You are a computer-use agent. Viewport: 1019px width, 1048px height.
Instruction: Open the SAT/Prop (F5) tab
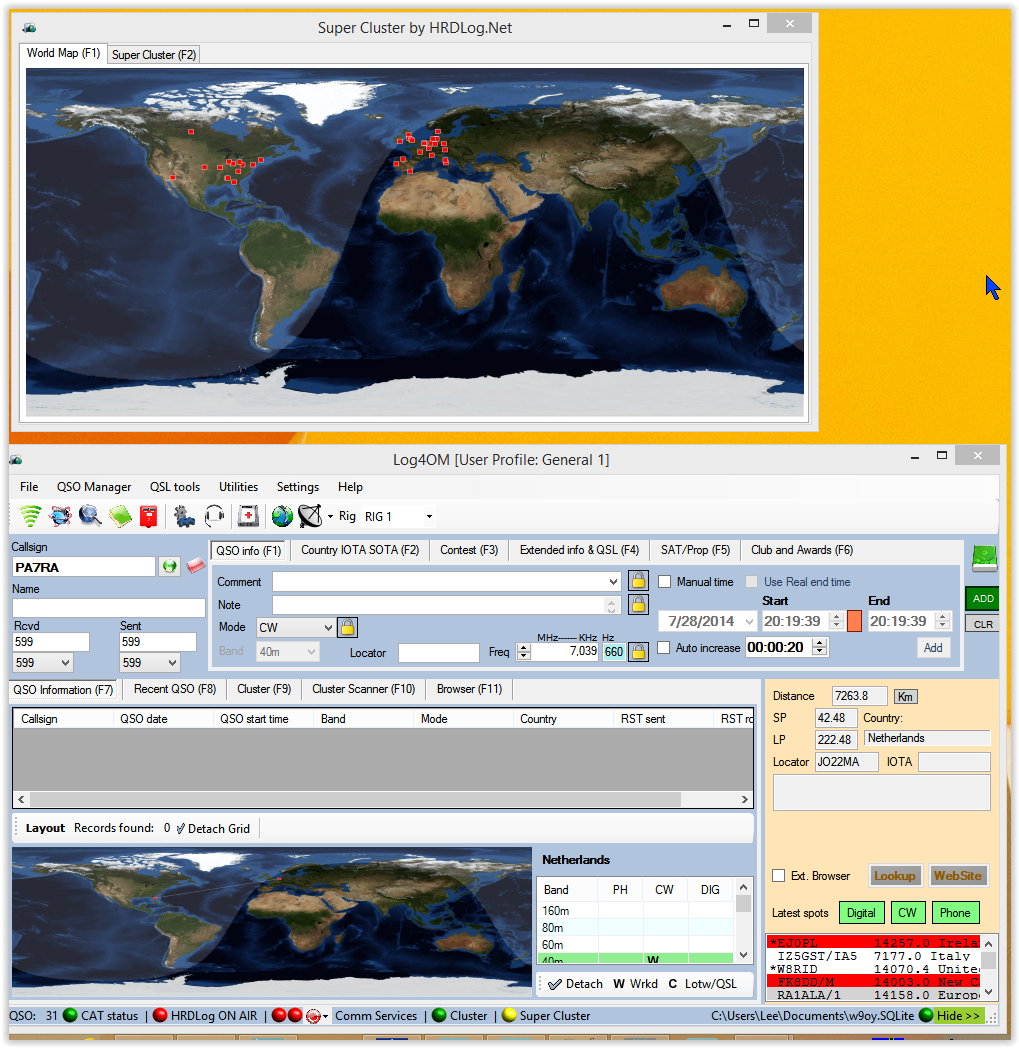(695, 550)
